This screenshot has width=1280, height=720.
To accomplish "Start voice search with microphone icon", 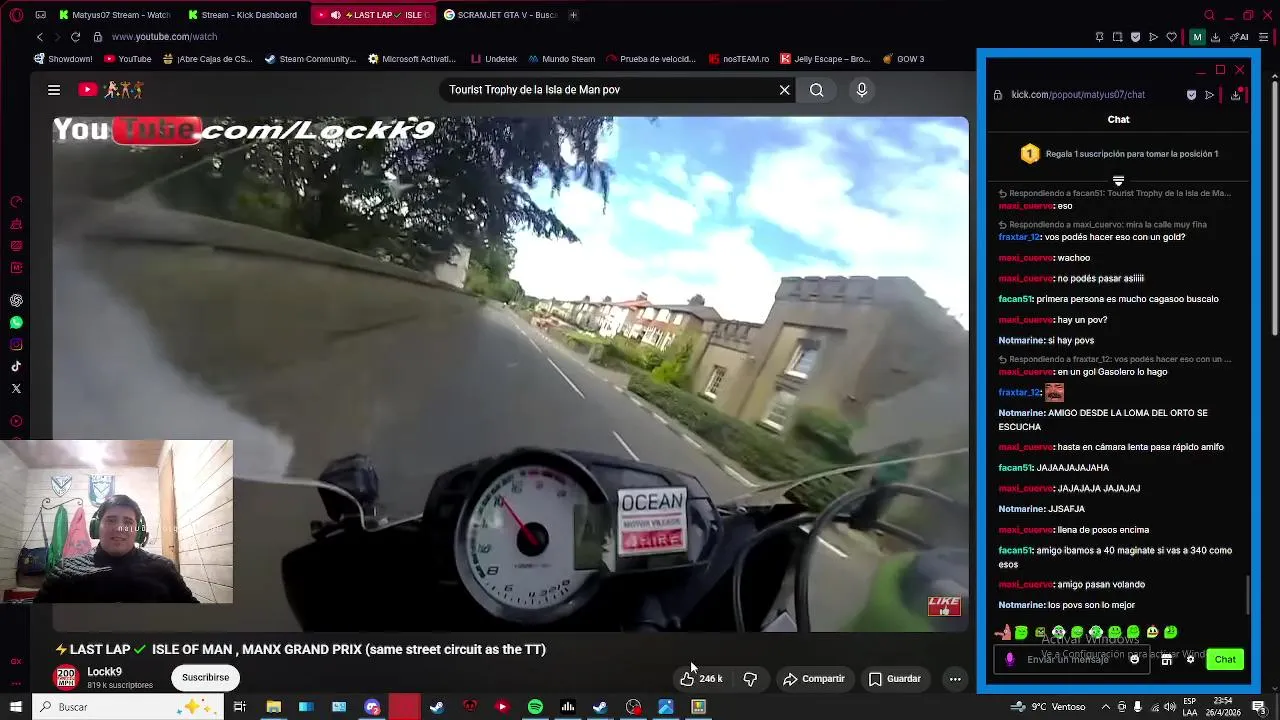I will [862, 90].
